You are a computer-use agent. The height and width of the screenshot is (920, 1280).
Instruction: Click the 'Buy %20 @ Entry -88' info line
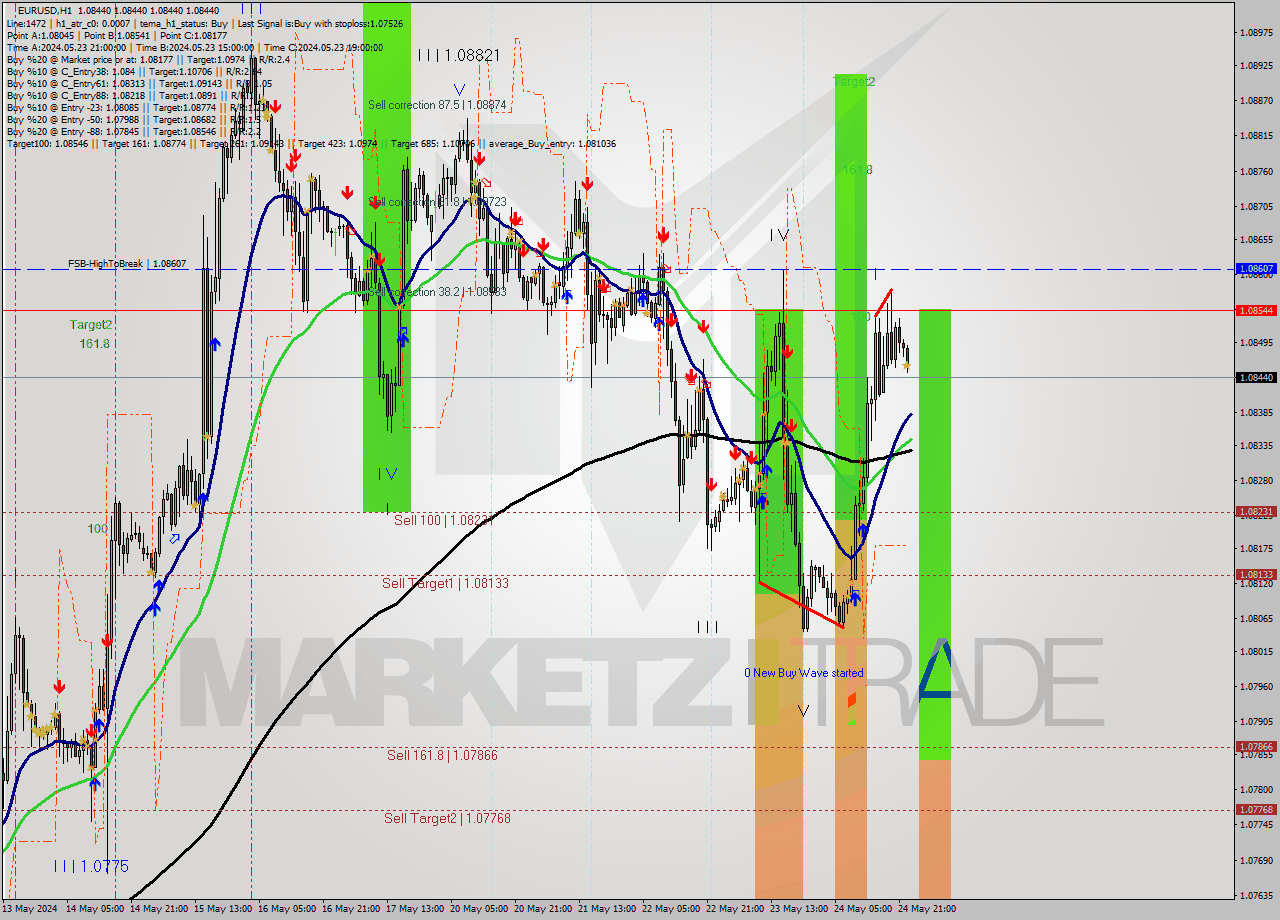tap(134, 131)
